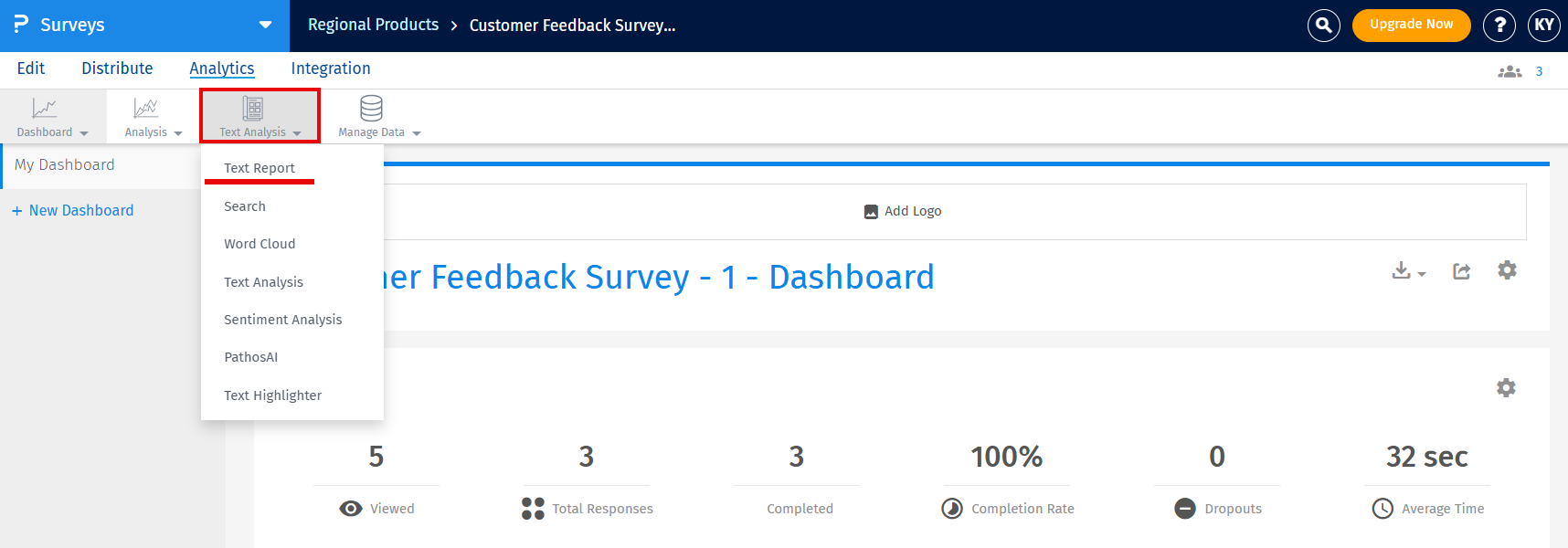Expand the Analysis dropdown arrow
Viewport: 1568px width, 548px height.
coord(178,133)
